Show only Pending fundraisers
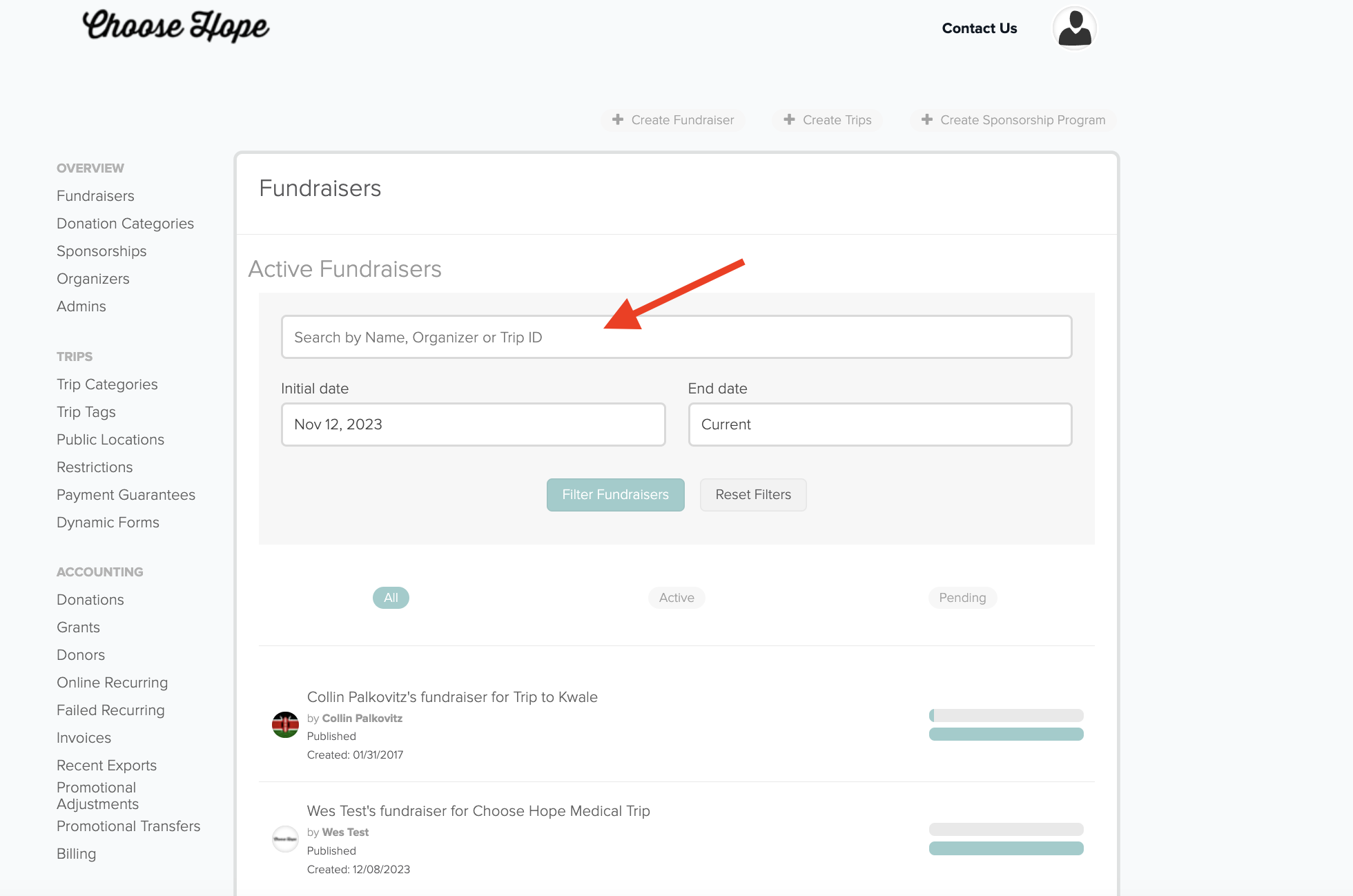This screenshot has height=896, width=1353. (962, 598)
